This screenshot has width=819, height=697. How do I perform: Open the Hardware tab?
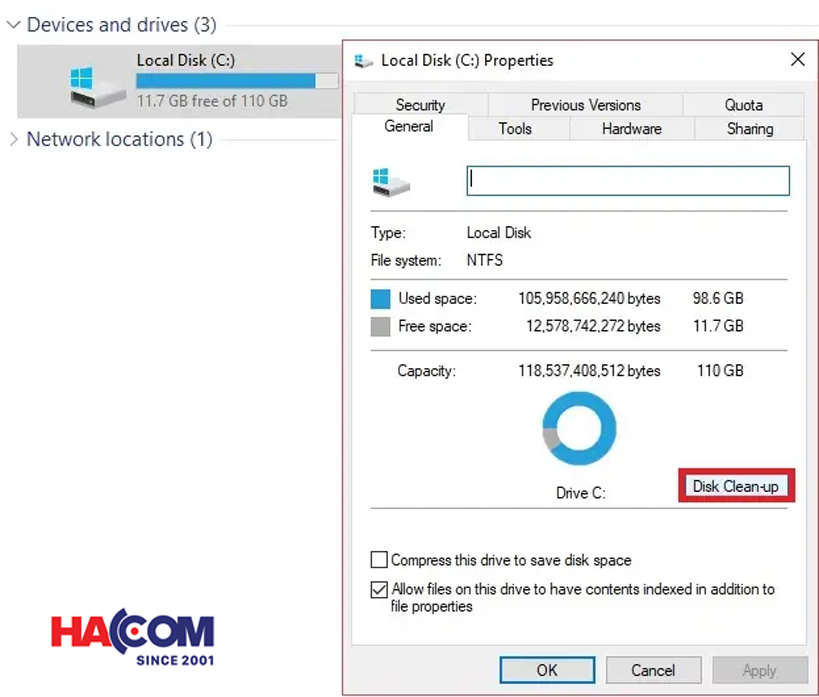click(631, 129)
